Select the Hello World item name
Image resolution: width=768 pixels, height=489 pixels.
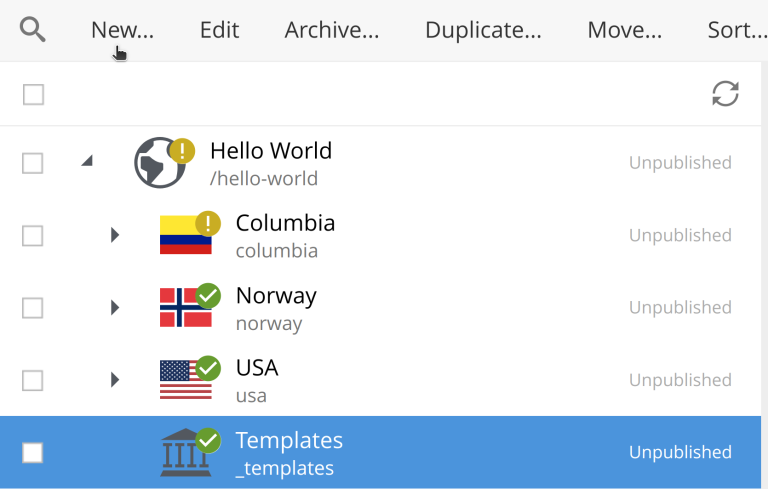[x=271, y=150]
